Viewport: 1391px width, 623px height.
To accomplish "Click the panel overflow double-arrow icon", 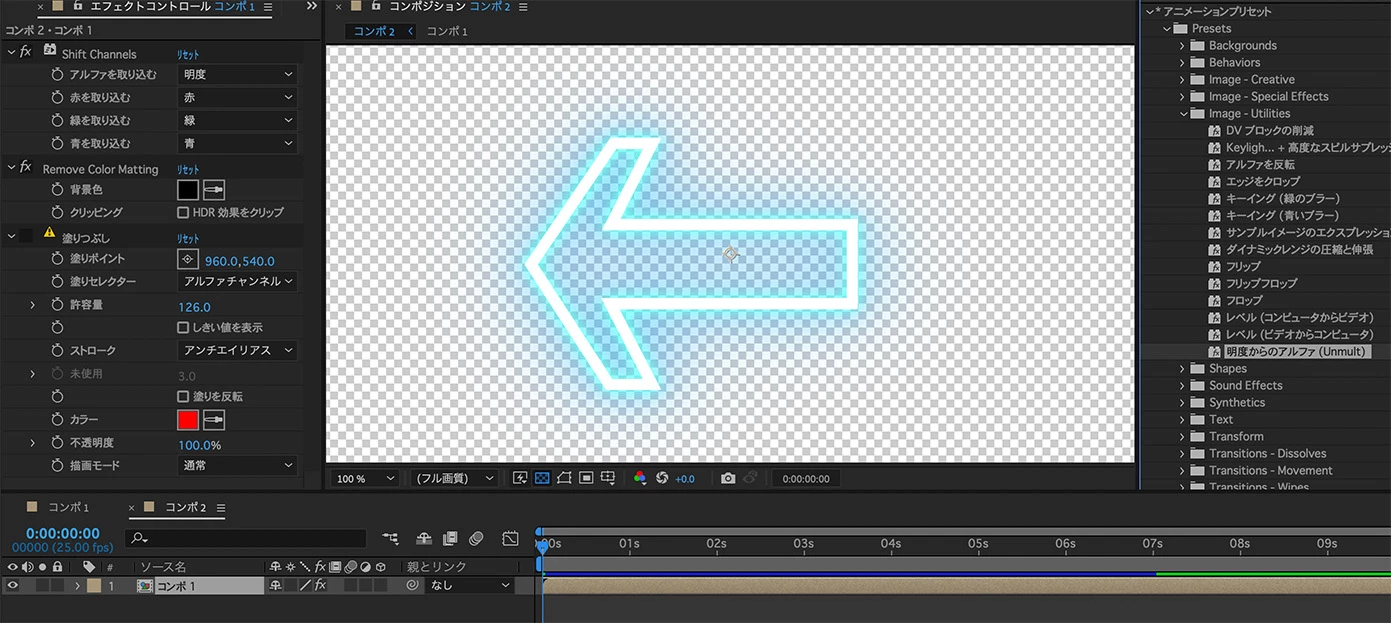I will tap(311, 7).
